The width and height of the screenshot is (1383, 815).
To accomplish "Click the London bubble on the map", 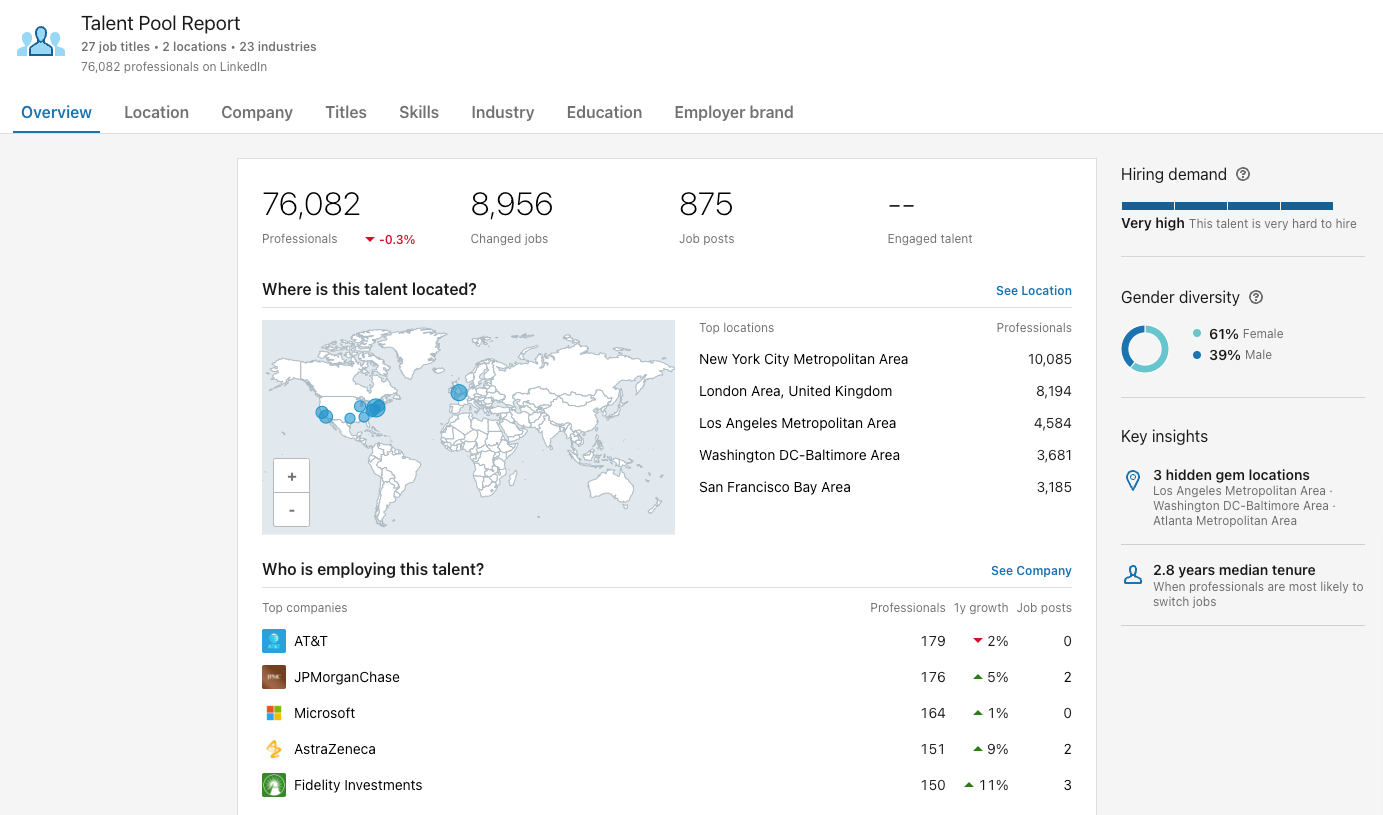I will (x=459, y=393).
